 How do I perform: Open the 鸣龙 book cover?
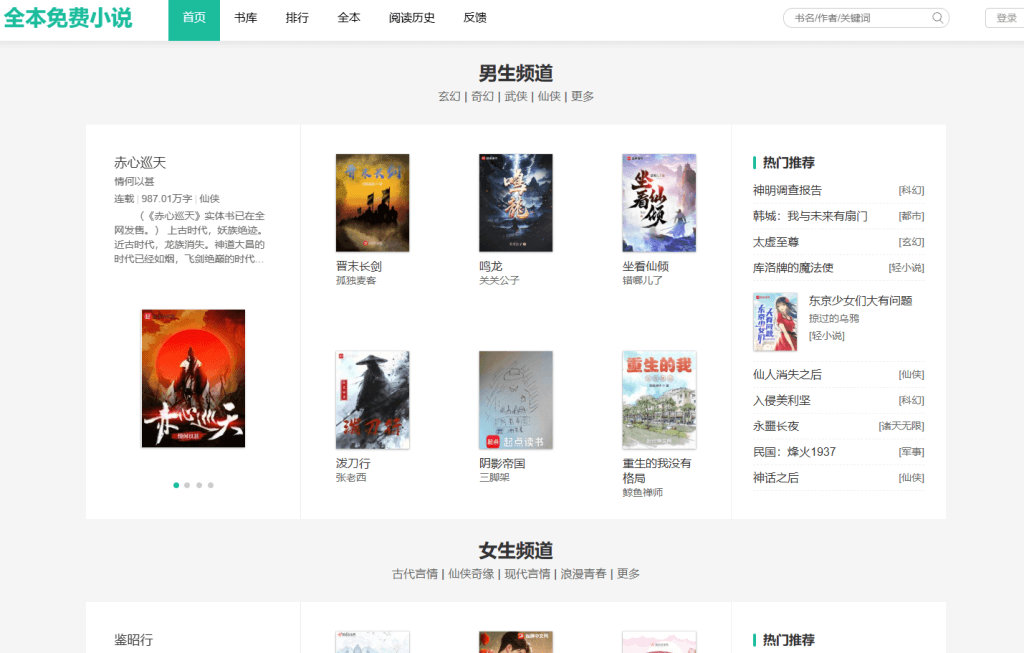515,203
